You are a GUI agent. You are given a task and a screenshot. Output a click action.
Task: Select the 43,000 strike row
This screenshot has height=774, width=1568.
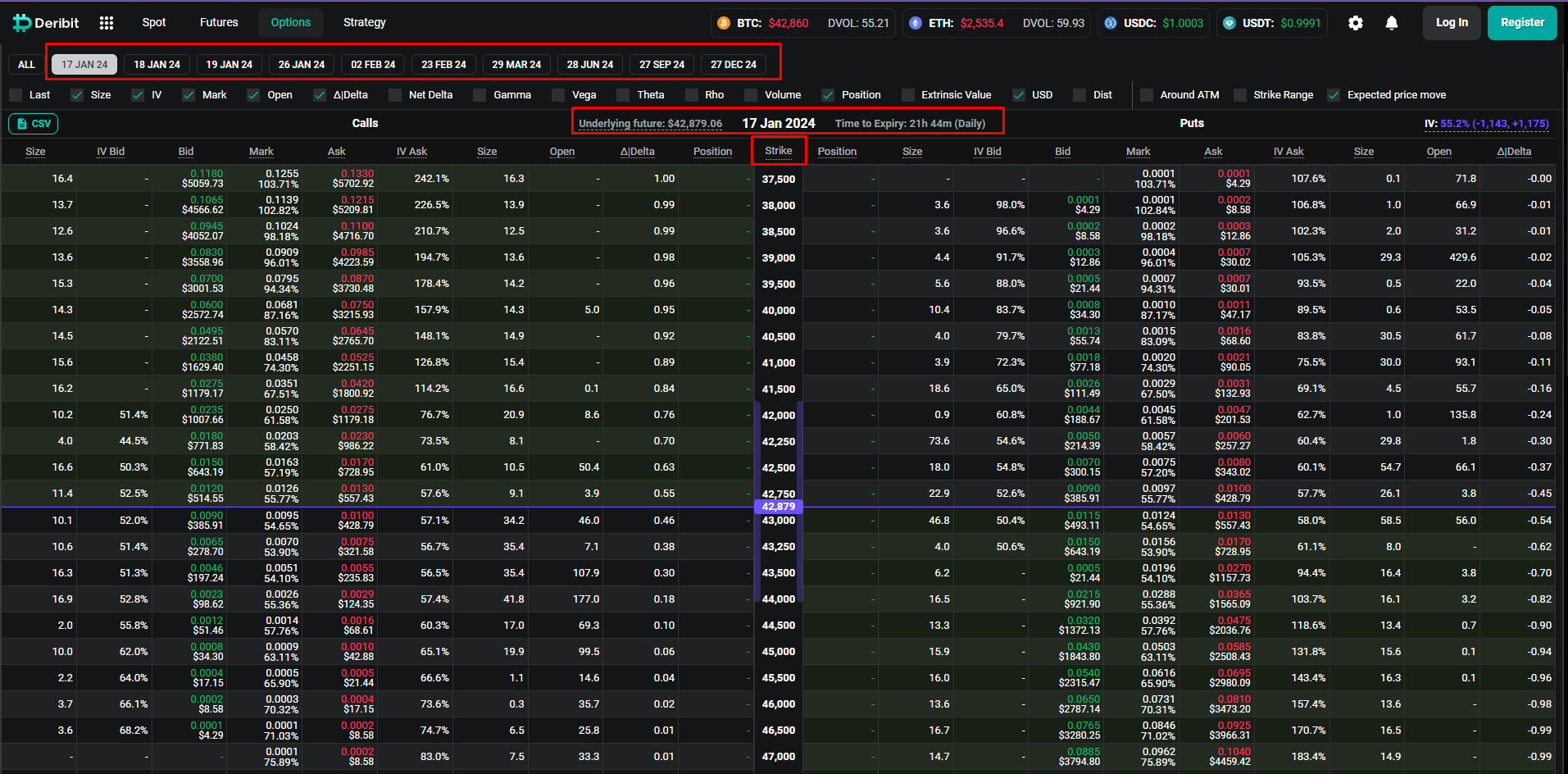(x=779, y=521)
